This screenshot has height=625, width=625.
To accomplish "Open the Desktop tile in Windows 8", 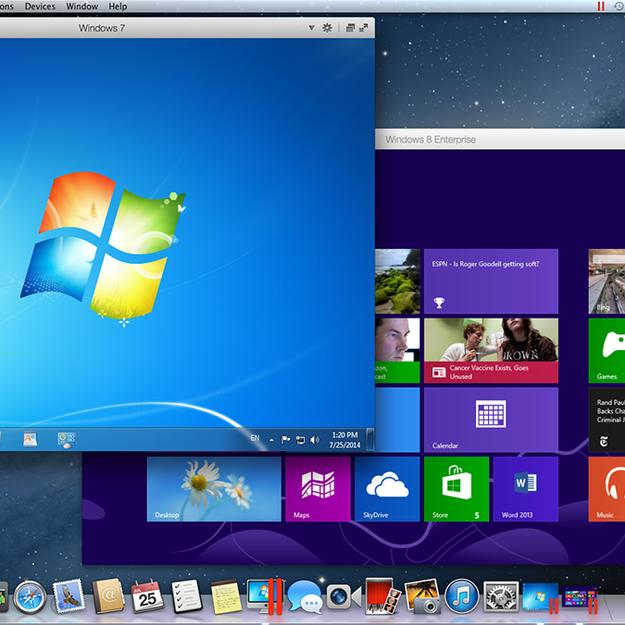I will pos(214,489).
